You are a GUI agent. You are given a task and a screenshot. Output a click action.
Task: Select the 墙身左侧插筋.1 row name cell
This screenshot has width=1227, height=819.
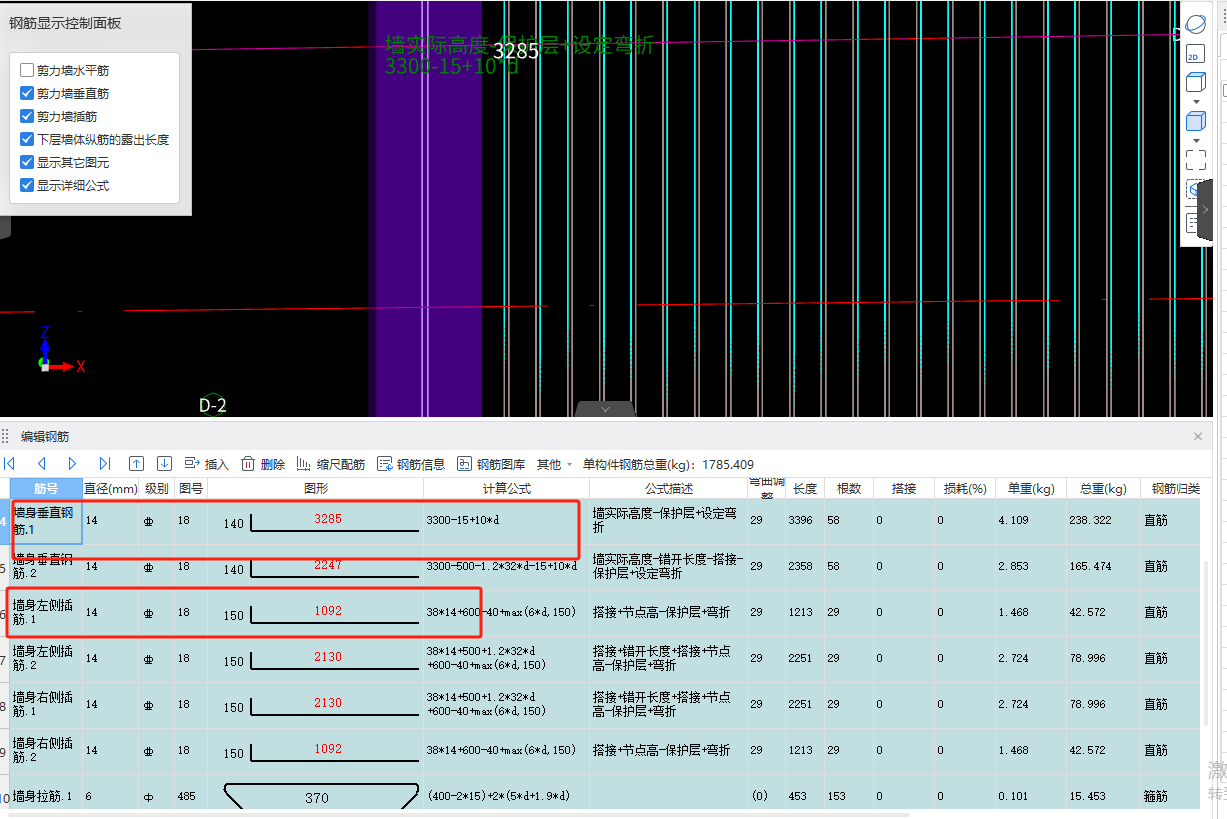pyautogui.click(x=46, y=613)
